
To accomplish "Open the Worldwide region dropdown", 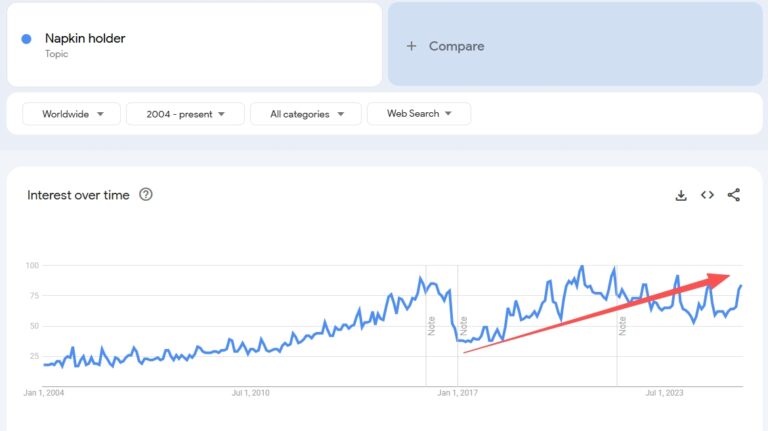I will (x=71, y=114).
